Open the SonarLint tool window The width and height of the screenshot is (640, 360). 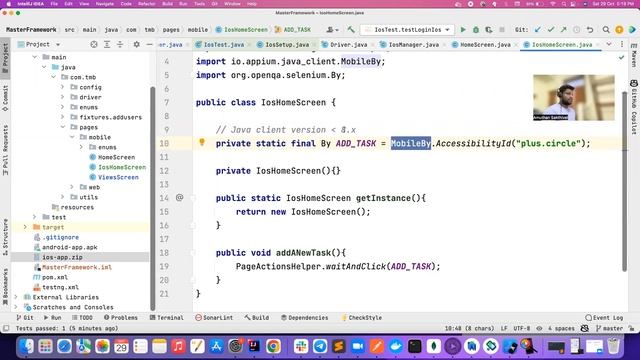tap(214, 318)
